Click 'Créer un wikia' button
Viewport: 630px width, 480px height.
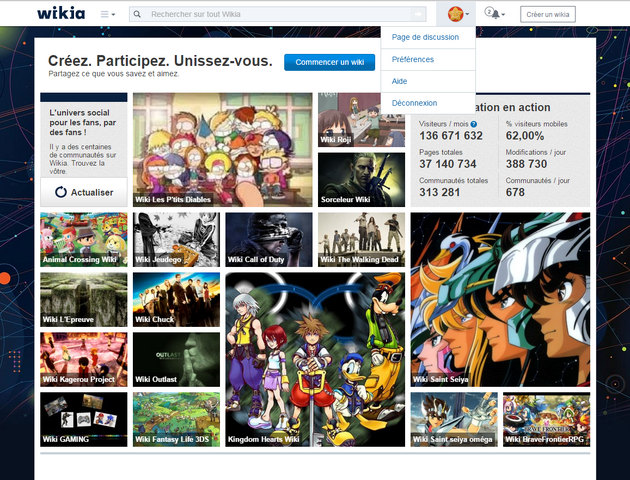click(x=548, y=14)
